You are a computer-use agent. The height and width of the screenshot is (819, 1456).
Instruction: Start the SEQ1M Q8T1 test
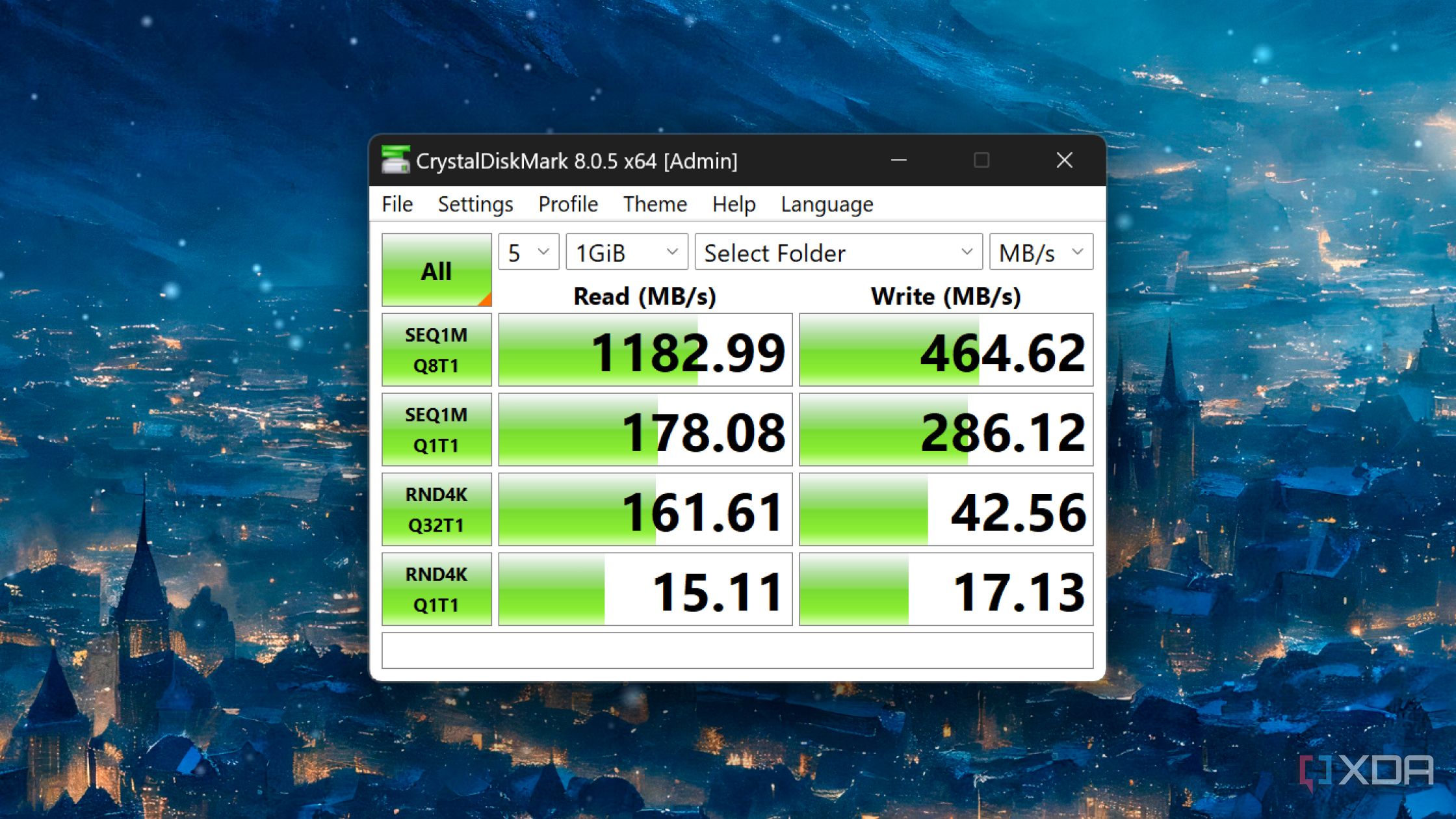436,350
